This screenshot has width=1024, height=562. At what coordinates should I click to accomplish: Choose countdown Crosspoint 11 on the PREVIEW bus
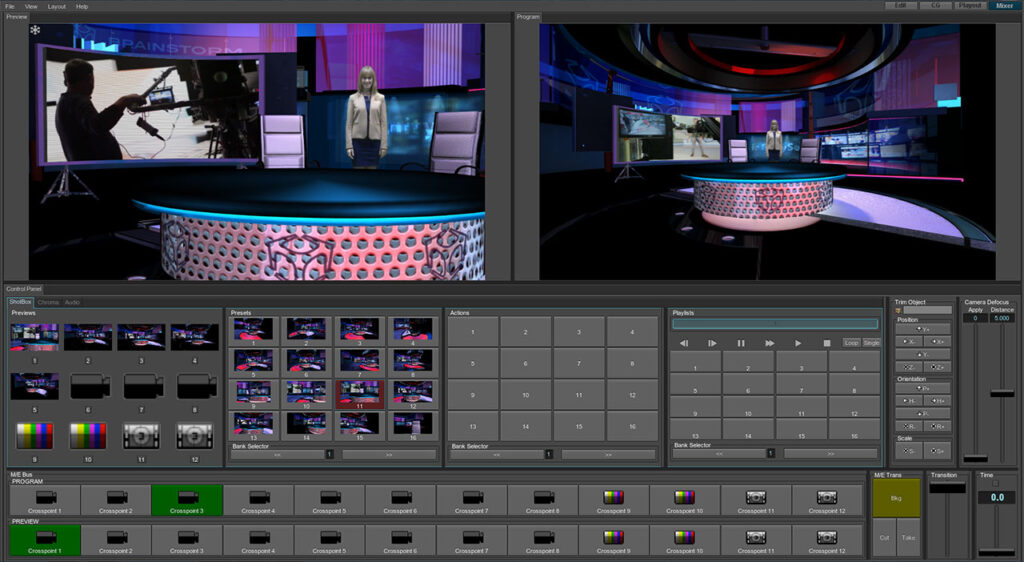(756, 540)
